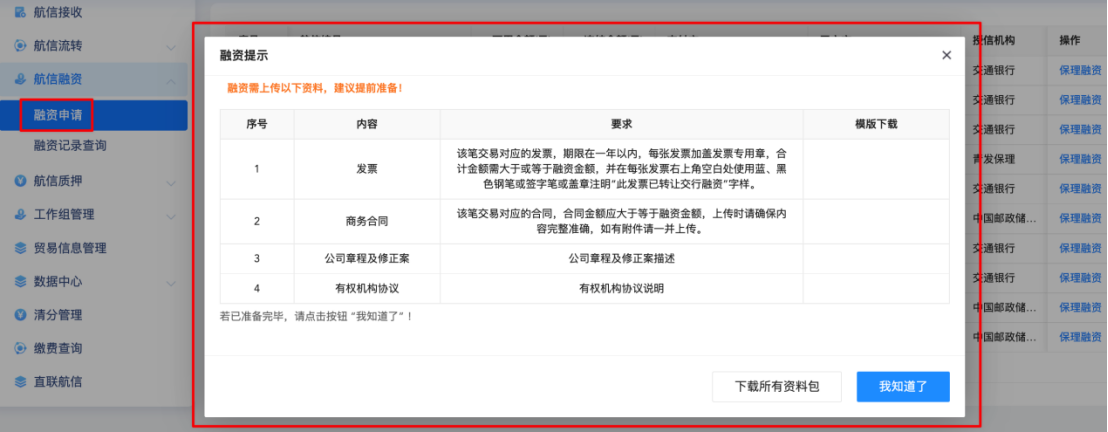Collapse the 航信融资 menu chevron
Screen dimensions: 1108x432
(x=171, y=81)
